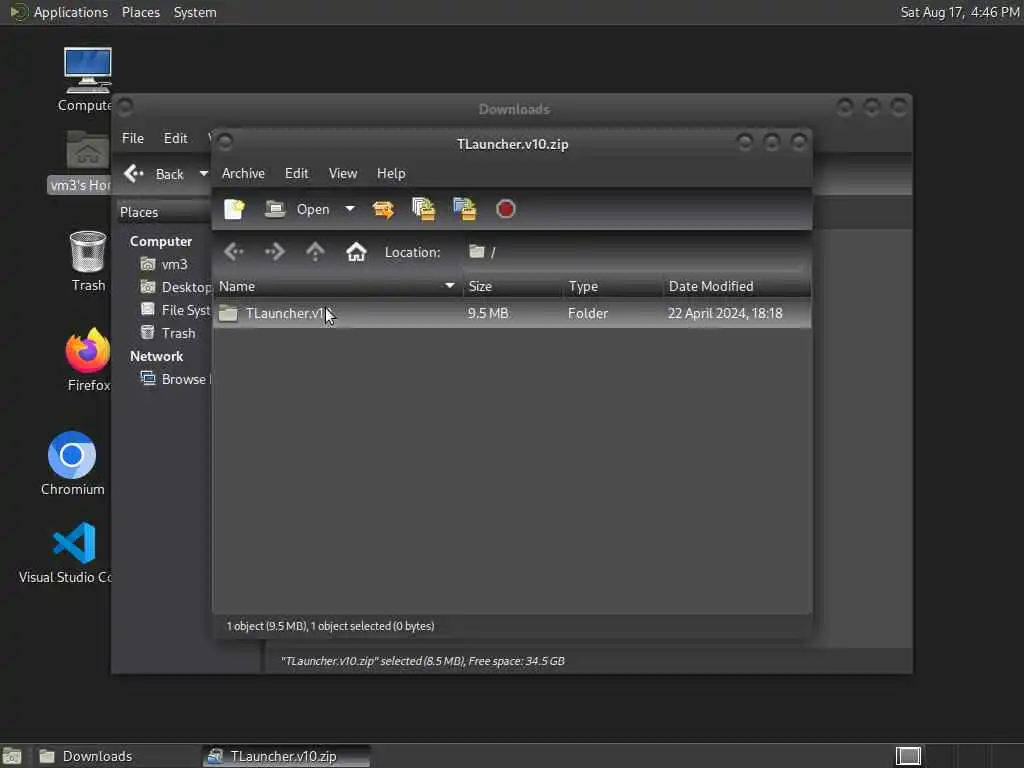Open Trash desktop icon
The height and width of the screenshot is (768, 1024).
[x=88, y=261]
